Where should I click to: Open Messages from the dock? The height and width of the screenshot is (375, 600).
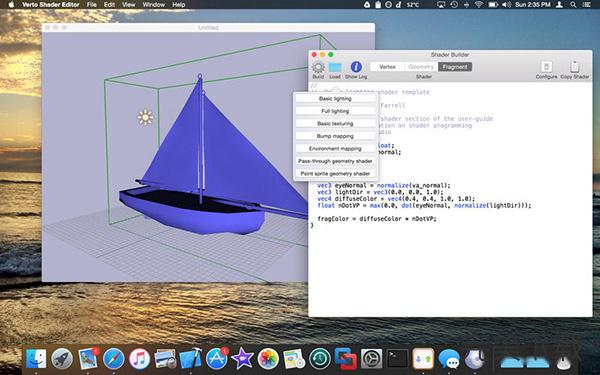pyautogui.click(x=449, y=359)
